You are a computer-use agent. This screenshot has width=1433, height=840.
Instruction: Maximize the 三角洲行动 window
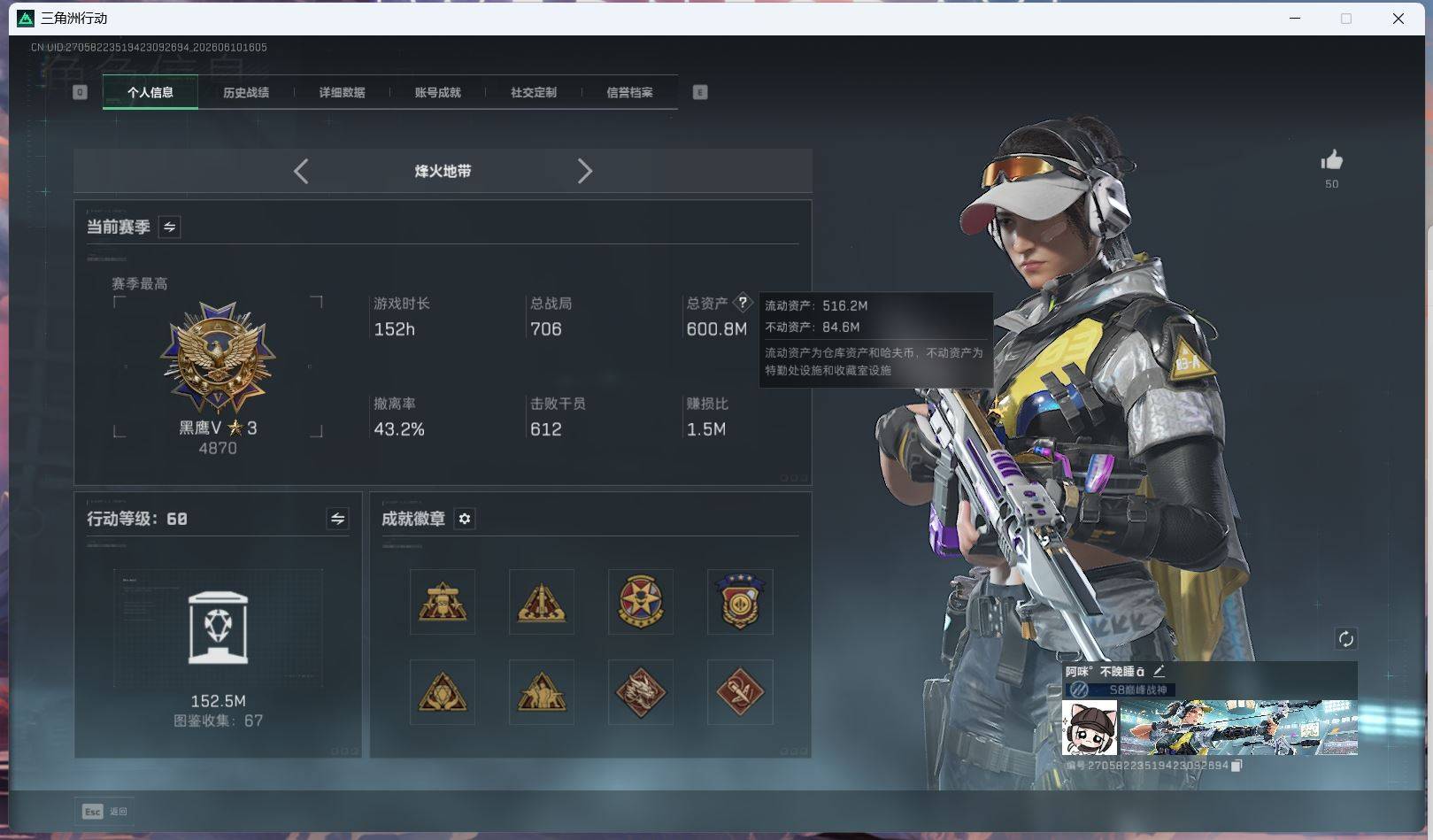coord(1346,19)
